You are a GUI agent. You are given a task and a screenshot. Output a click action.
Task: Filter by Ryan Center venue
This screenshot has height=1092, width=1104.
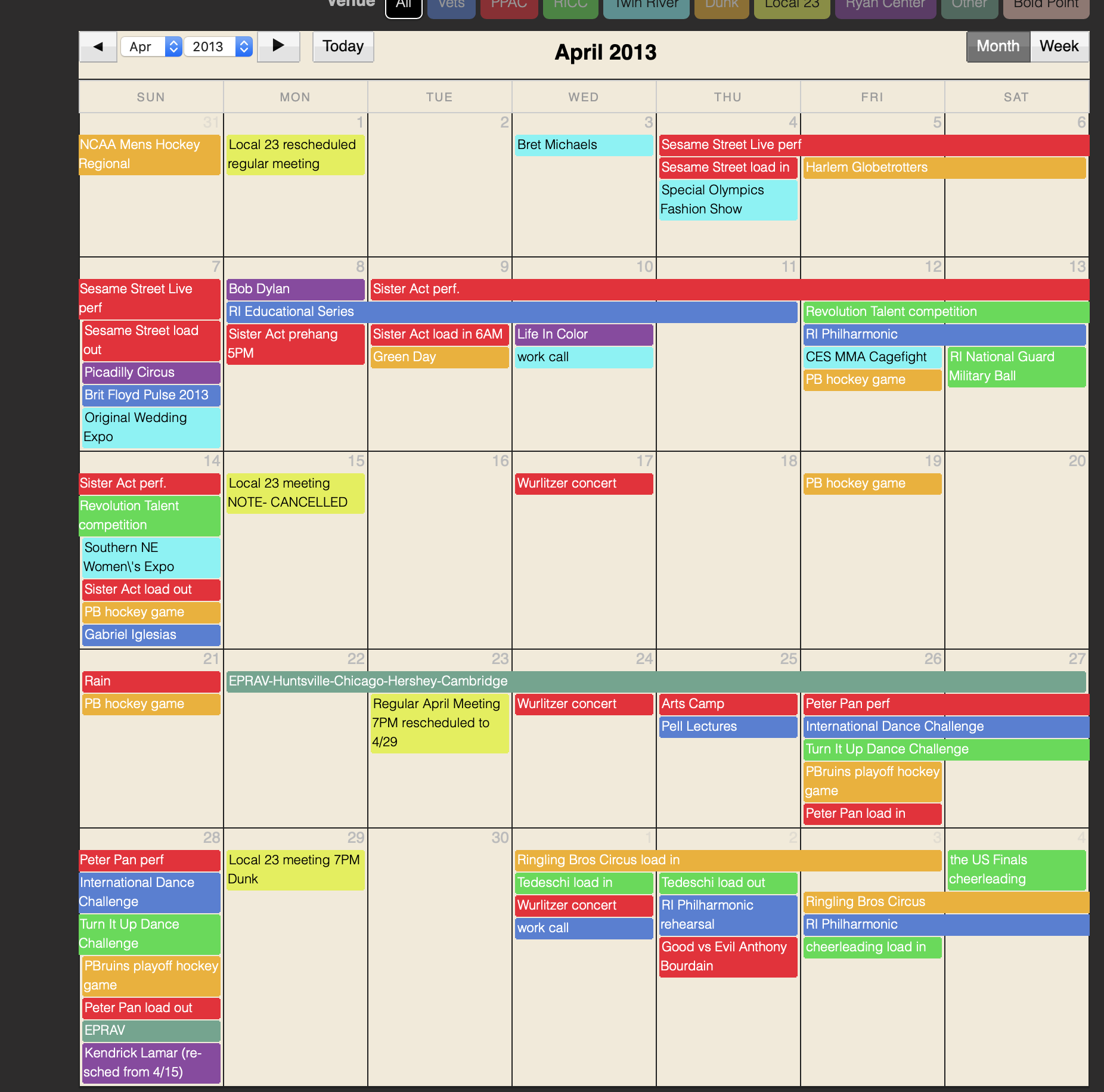[x=885, y=6]
